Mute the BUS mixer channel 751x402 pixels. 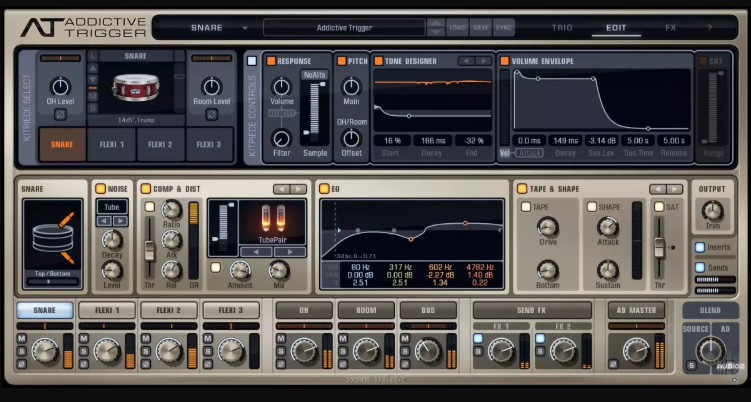[x=405, y=339]
